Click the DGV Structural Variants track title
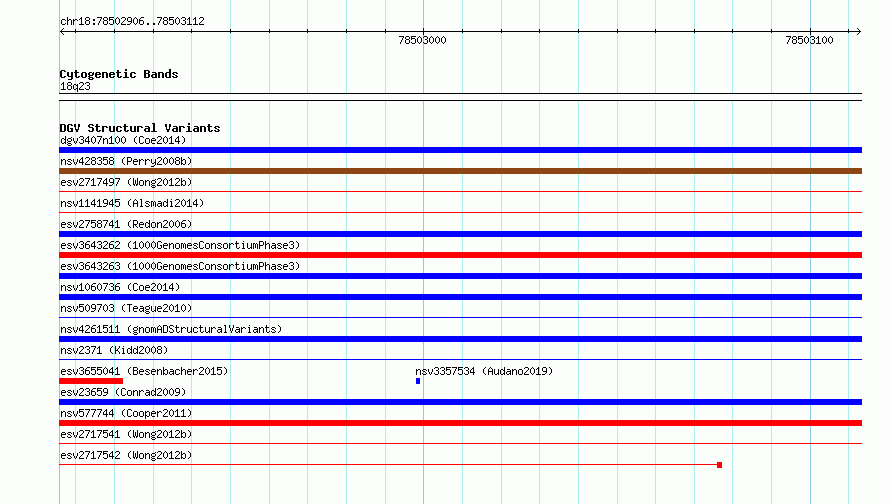890x504 pixels. 140,128
